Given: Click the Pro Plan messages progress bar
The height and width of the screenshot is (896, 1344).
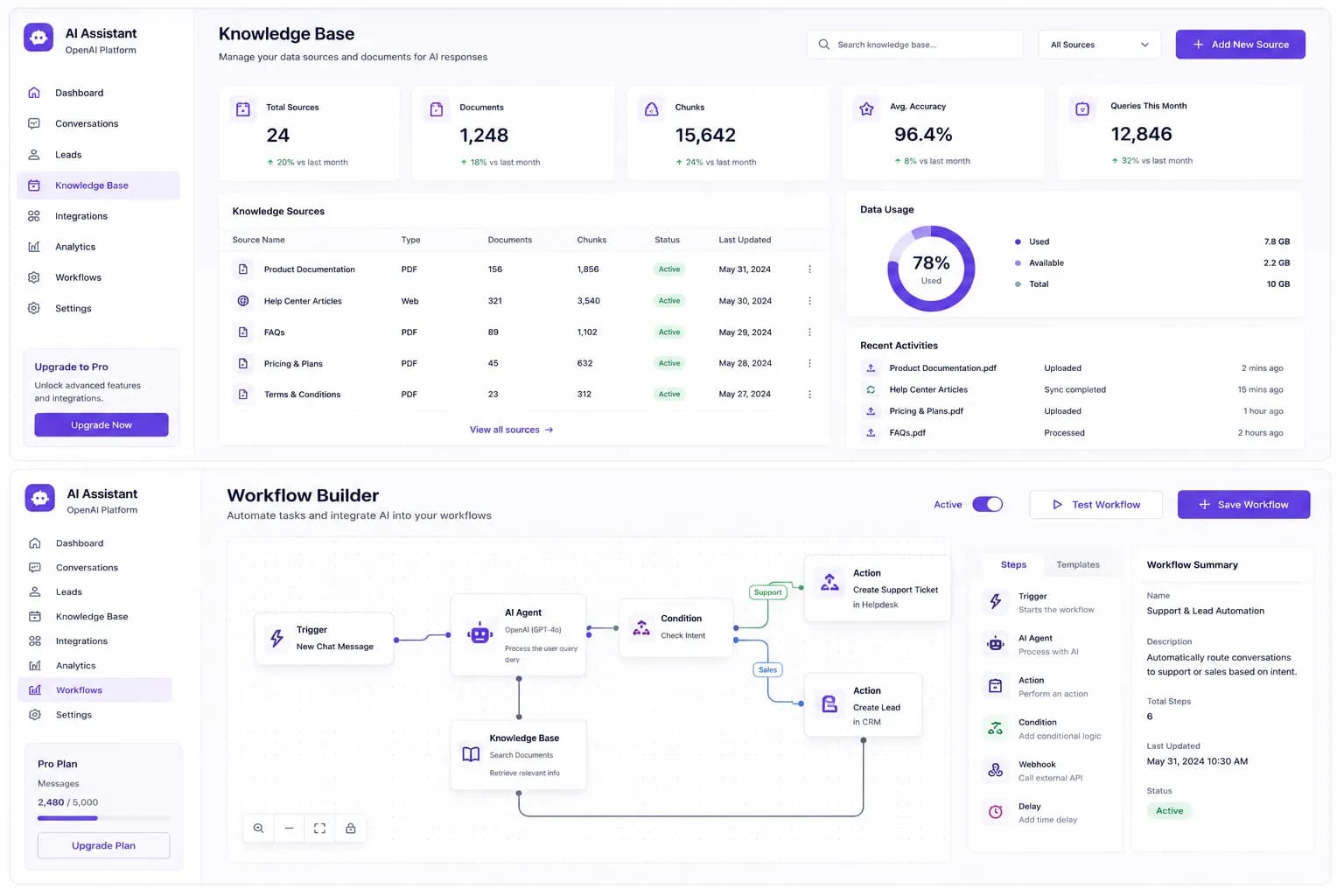Looking at the screenshot, I should pos(103,818).
